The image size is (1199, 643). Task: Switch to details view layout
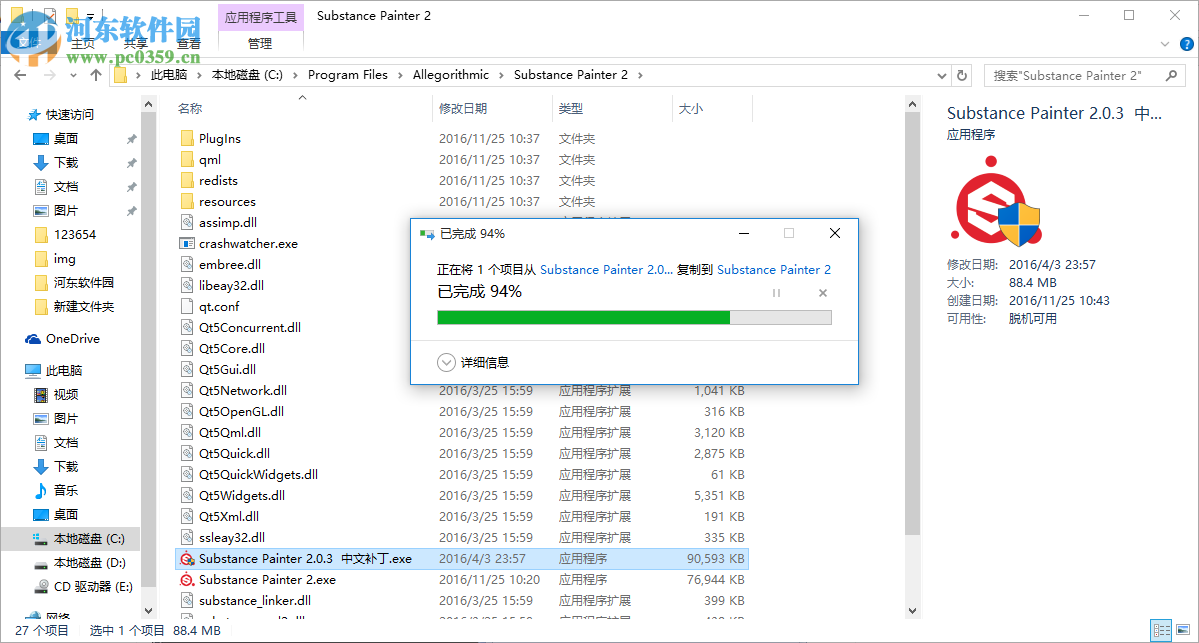[x=1162, y=630]
